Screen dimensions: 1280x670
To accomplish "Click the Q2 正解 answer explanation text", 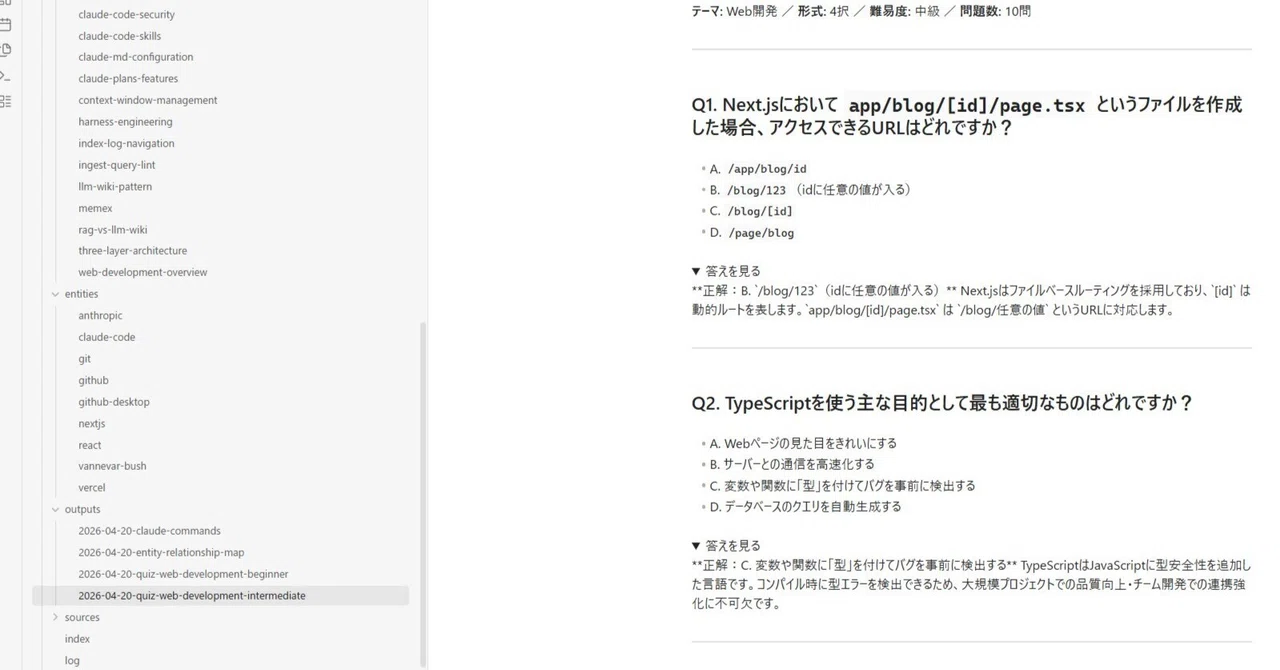I will (971, 585).
